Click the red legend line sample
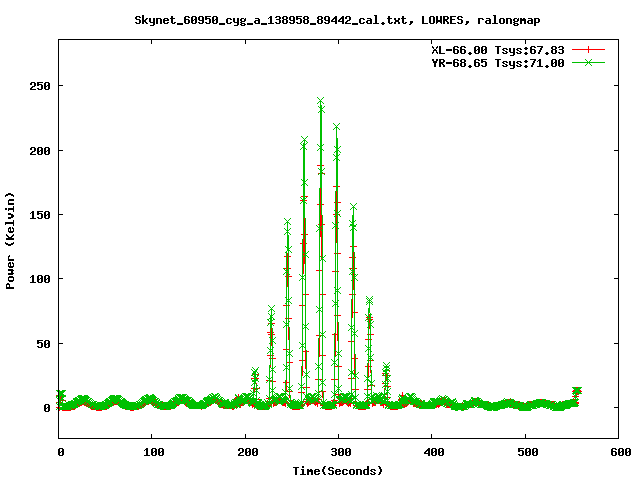This screenshot has width=640, height=480. tap(589, 49)
